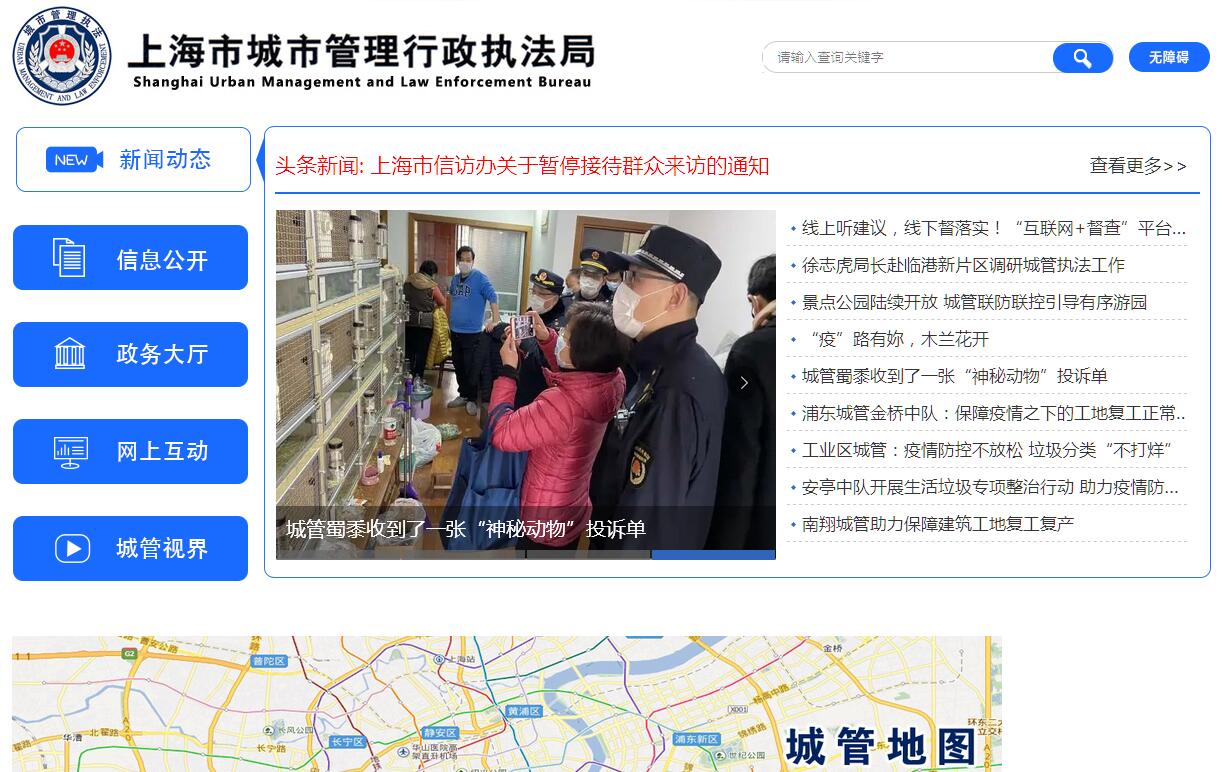Image resolution: width=1224 pixels, height=772 pixels.
Task: Open the 城管地图 map banner
Action: 507,704
